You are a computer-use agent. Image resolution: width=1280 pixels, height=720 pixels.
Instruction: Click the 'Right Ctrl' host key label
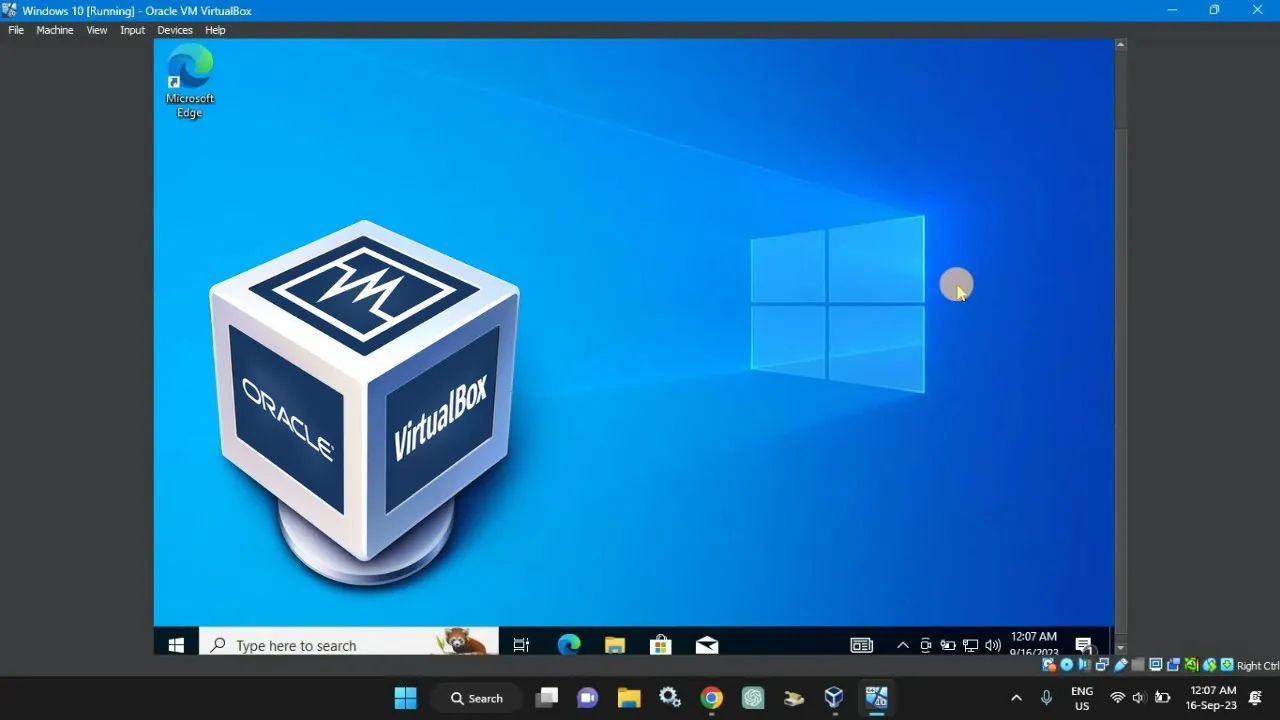pyautogui.click(x=1258, y=666)
